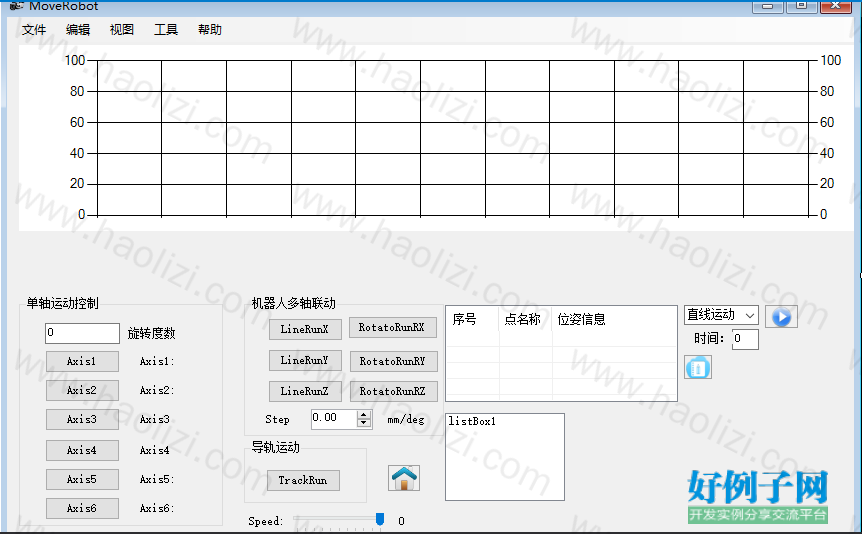
Task: Click the blue clipboard icon below time
Action: pos(698,367)
